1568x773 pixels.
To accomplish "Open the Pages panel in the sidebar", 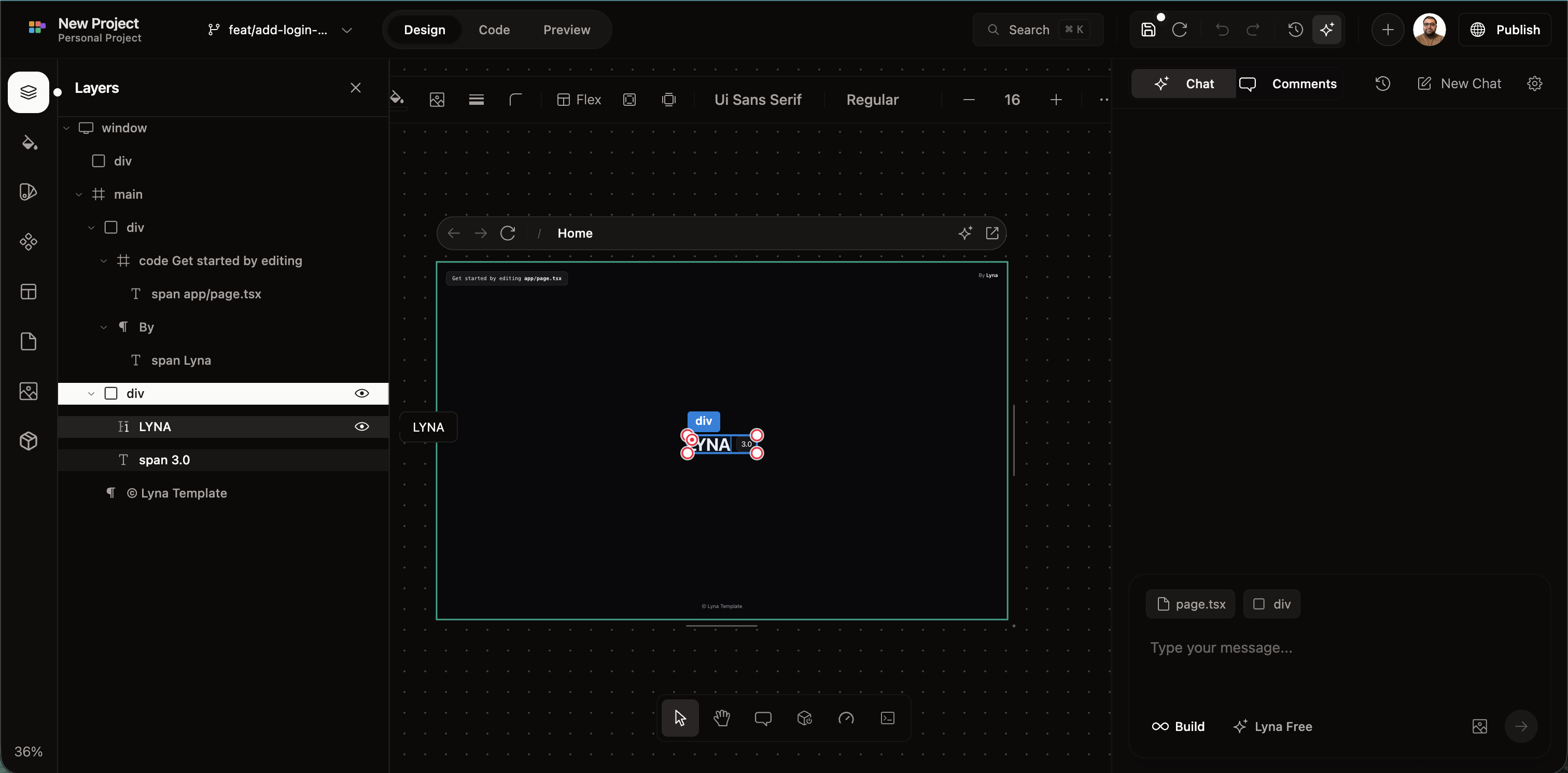I will pos(29,342).
